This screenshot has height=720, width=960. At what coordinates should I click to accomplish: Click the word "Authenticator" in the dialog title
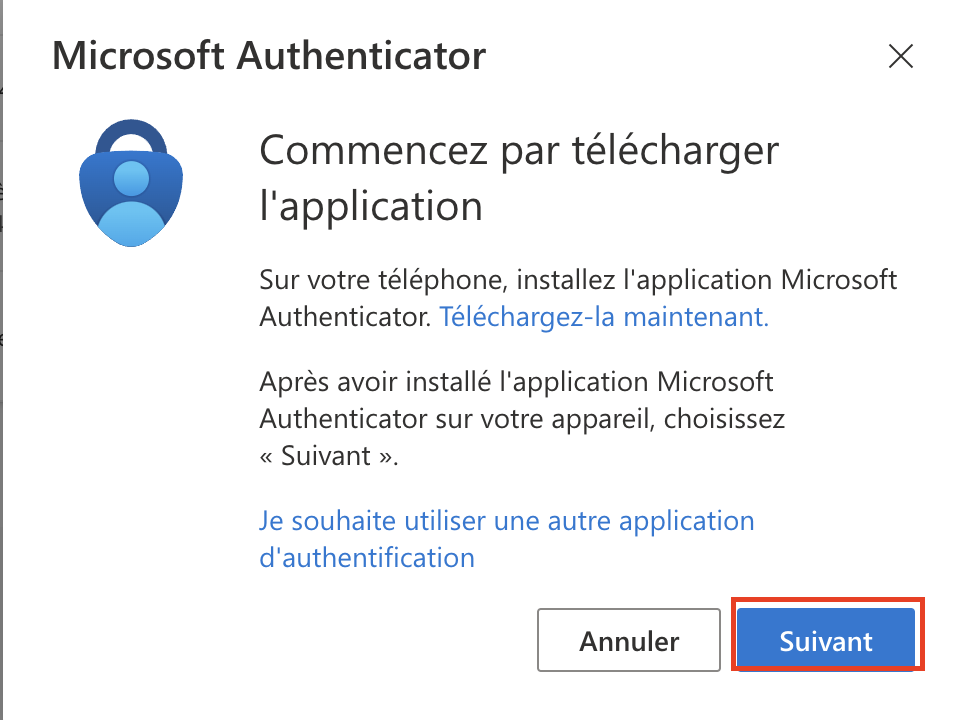pos(361,56)
